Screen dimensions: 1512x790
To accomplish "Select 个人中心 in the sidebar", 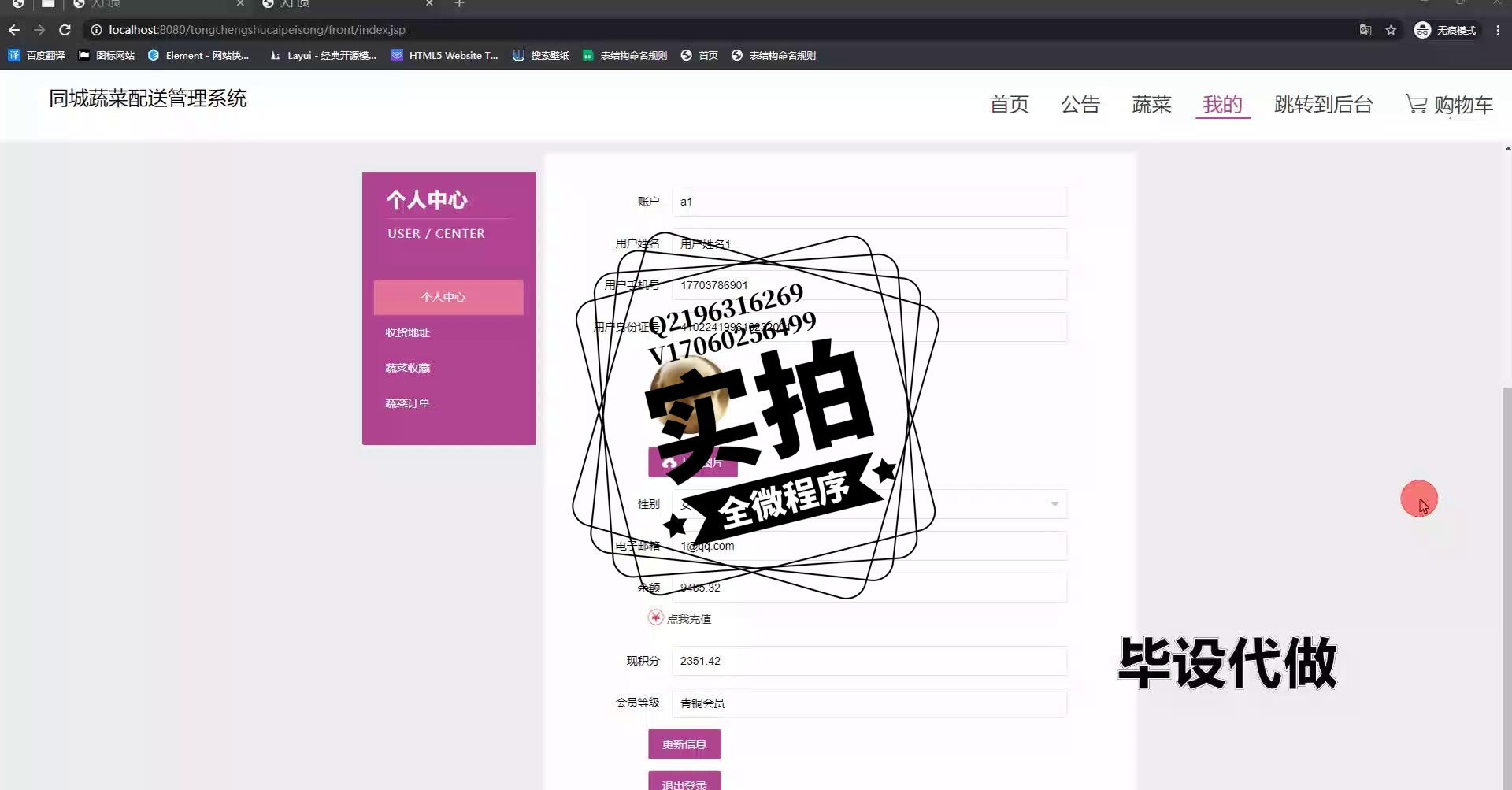I will tap(448, 297).
